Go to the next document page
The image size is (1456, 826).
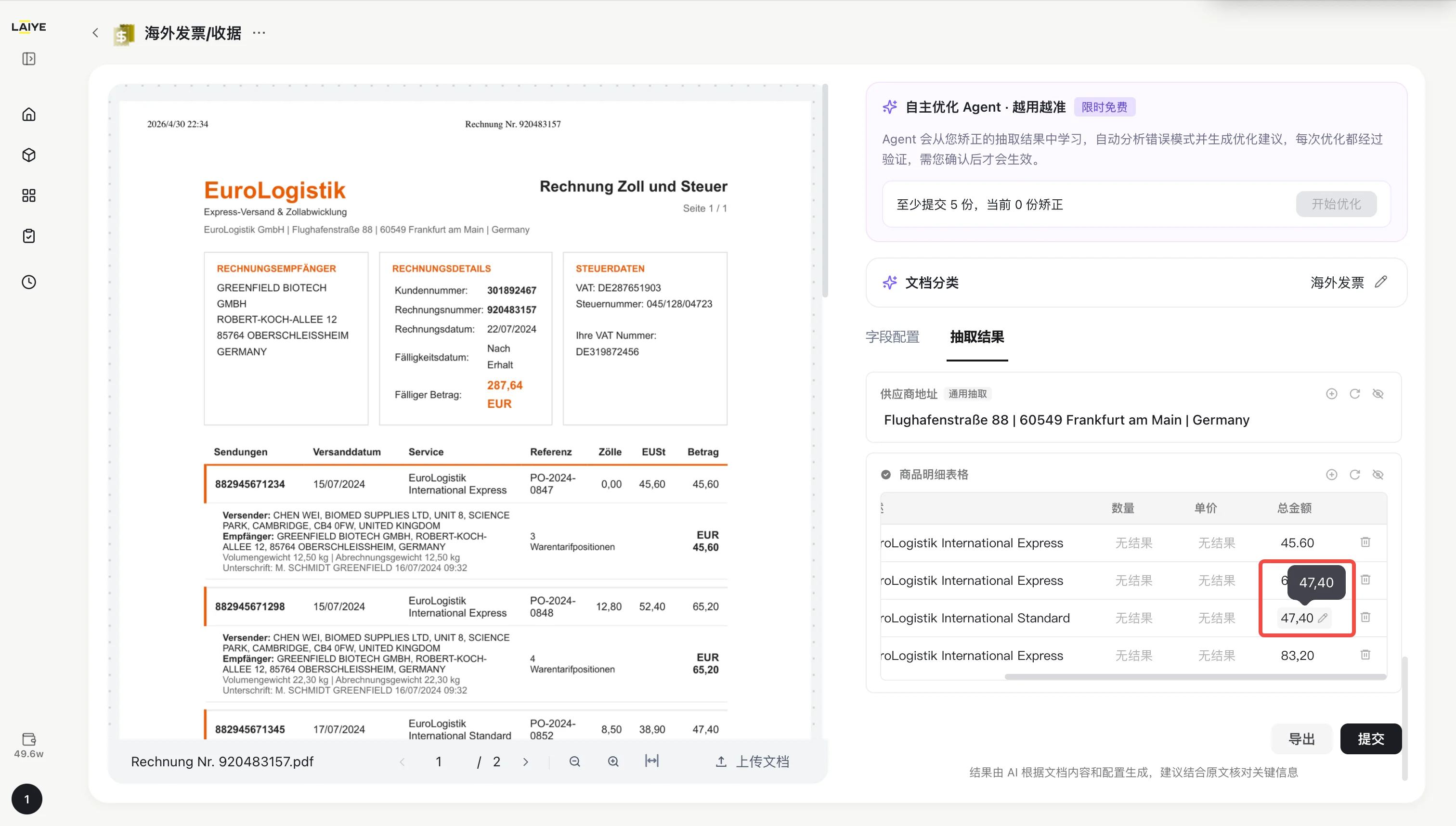click(525, 762)
